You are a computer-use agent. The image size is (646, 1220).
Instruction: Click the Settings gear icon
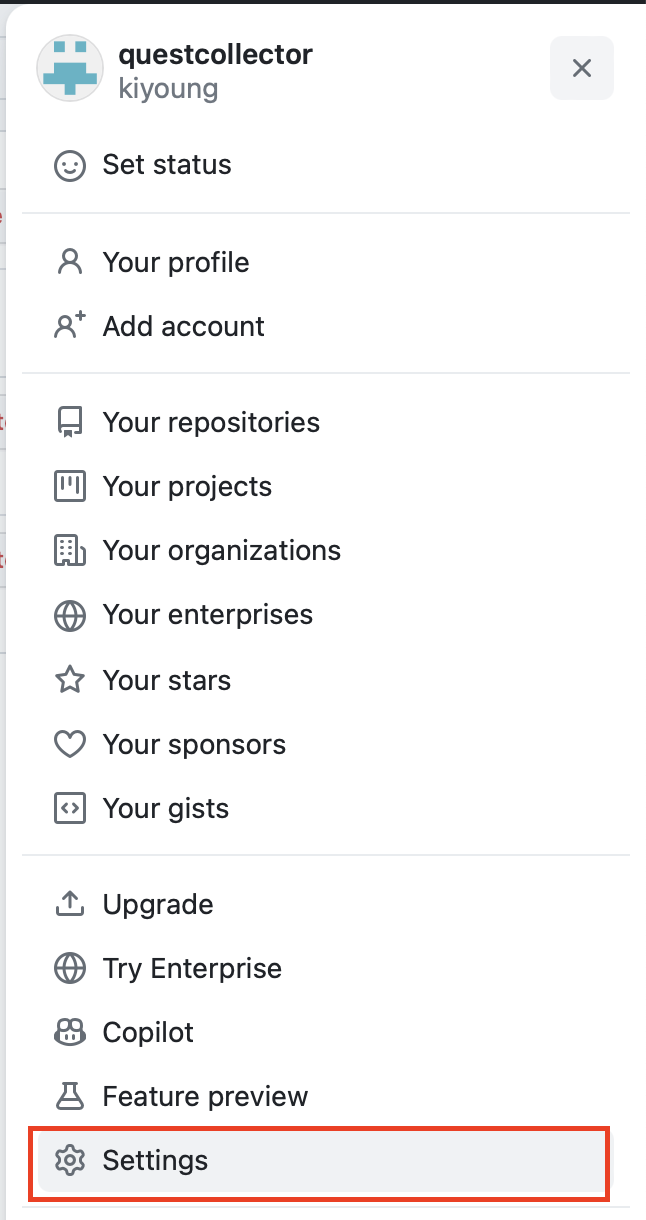[70, 1161]
